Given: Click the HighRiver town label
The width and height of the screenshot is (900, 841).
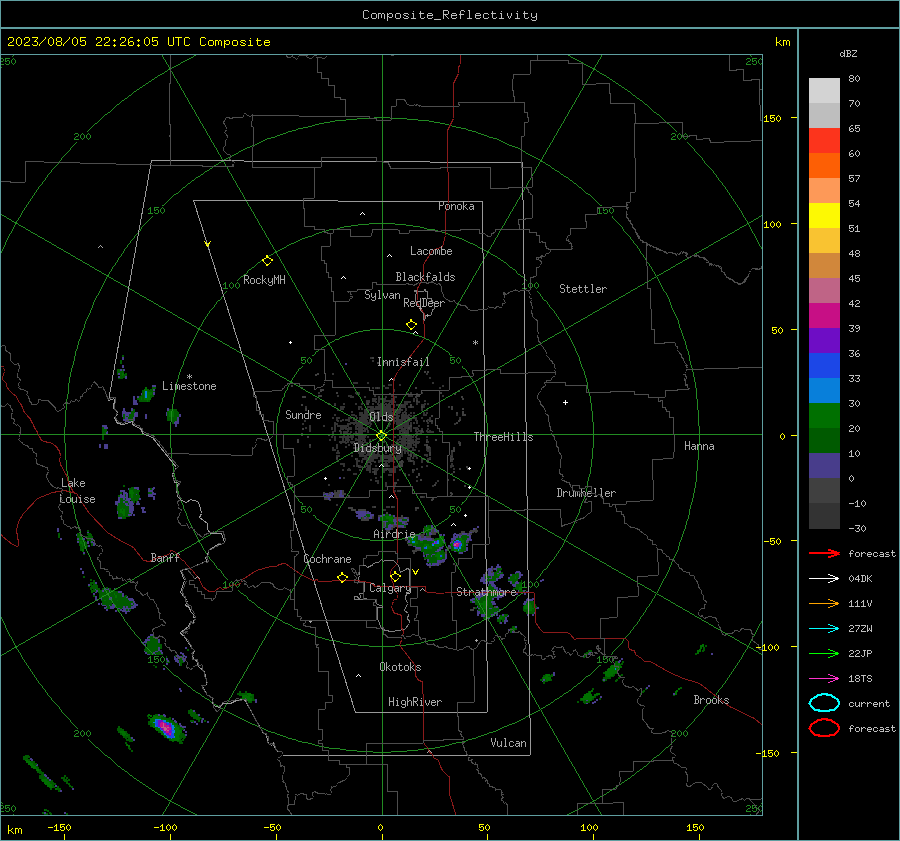Looking at the screenshot, I should [415, 702].
